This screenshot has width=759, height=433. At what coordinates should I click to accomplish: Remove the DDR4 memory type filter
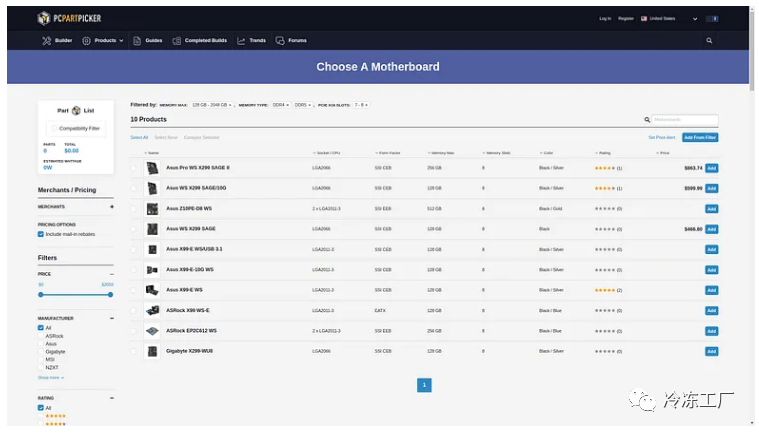point(287,105)
